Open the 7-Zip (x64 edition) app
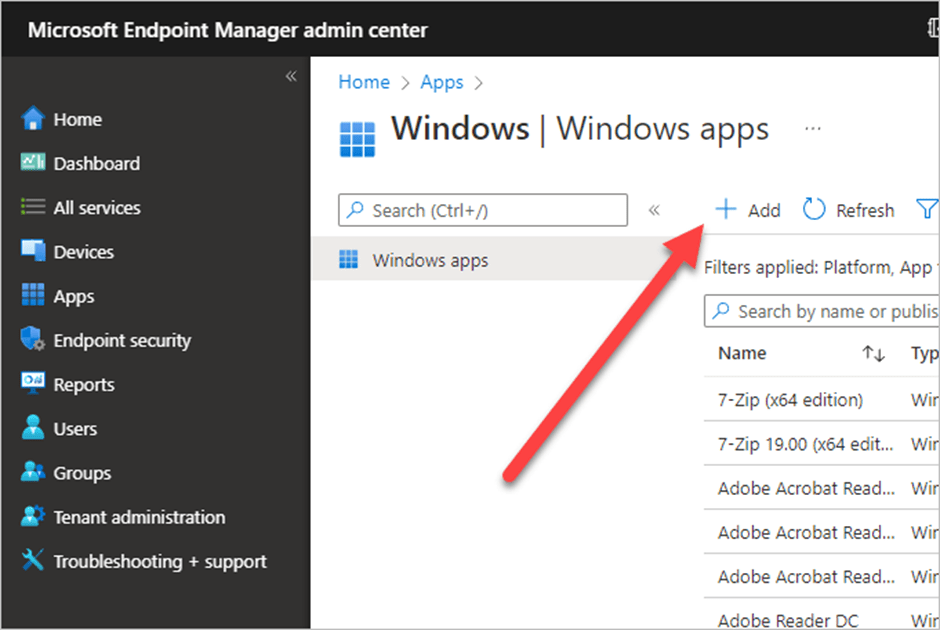 pyautogui.click(x=790, y=400)
